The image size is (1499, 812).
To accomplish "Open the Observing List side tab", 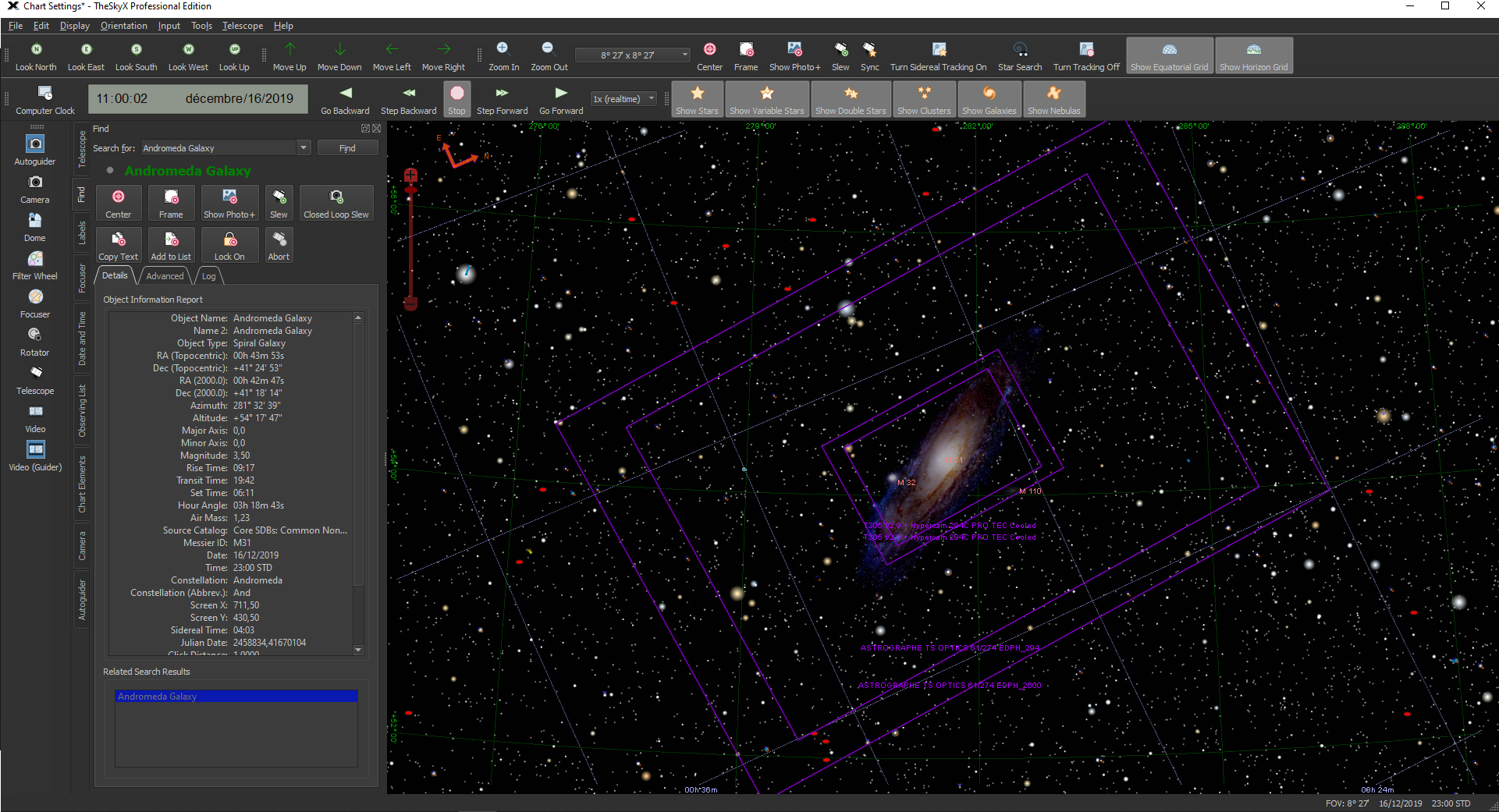I will [x=82, y=410].
